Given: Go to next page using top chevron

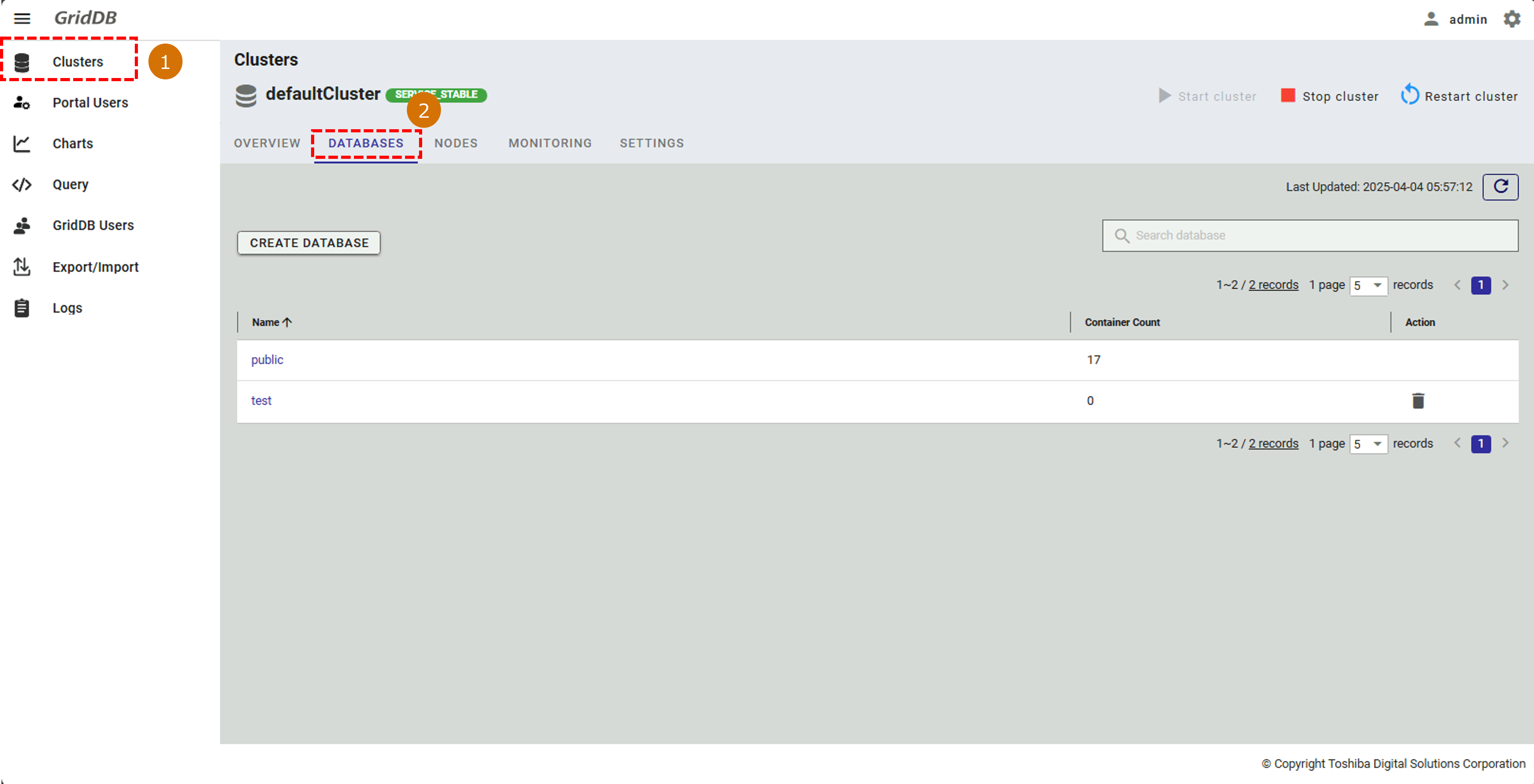Looking at the screenshot, I should coord(1505,285).
